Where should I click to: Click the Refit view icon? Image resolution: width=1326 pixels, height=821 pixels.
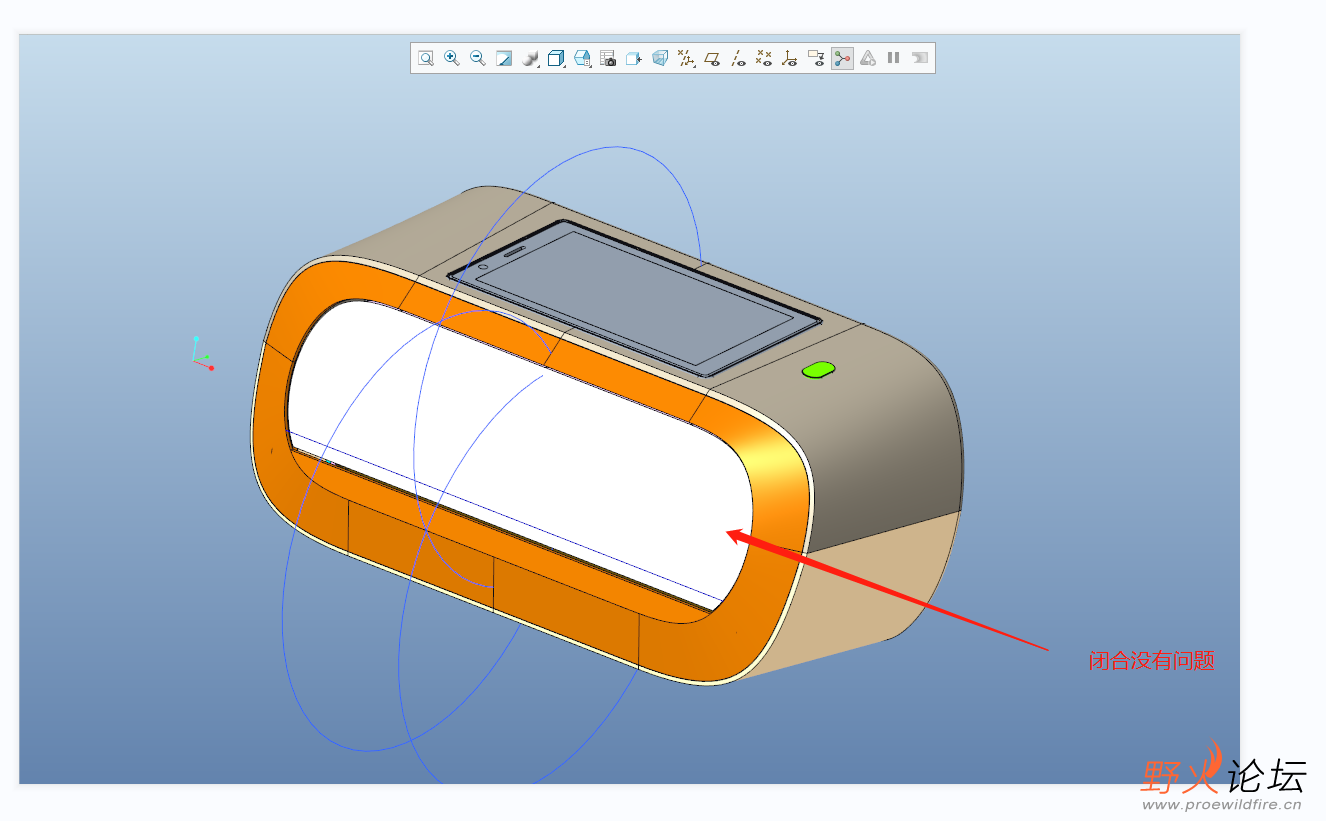point(426,58)
